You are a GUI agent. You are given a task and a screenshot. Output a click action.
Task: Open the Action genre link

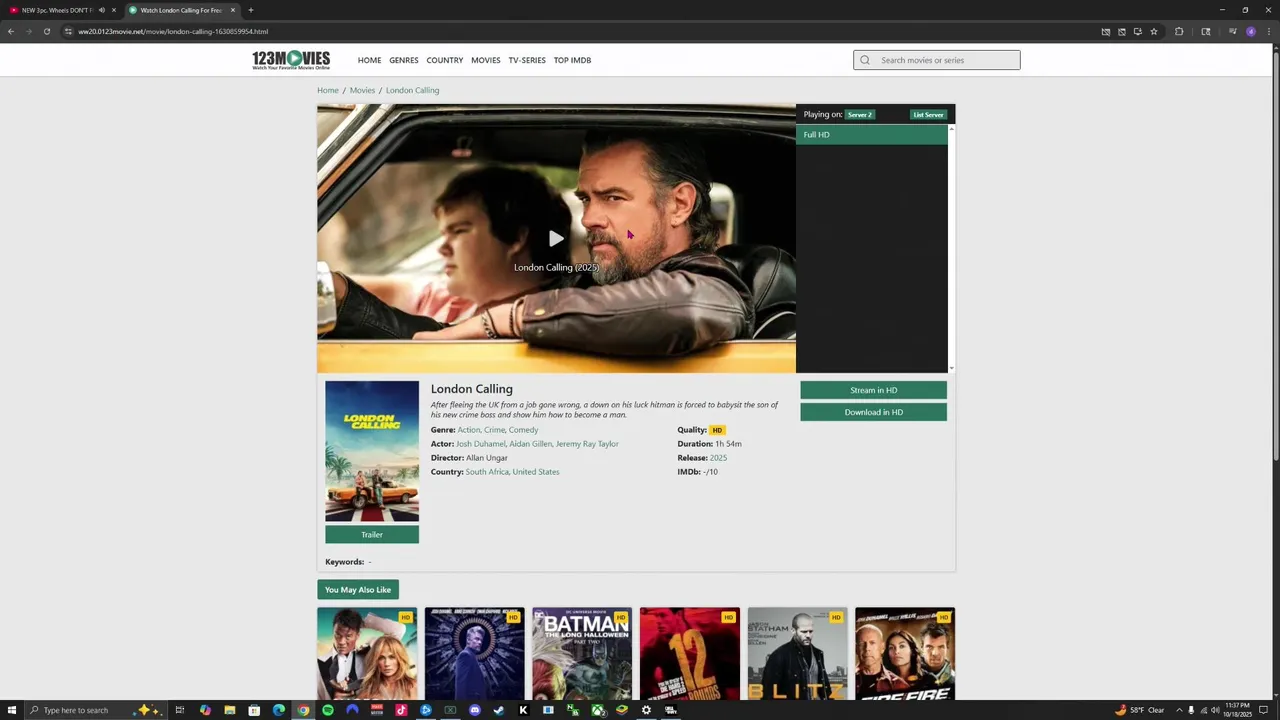click(468, 430)
